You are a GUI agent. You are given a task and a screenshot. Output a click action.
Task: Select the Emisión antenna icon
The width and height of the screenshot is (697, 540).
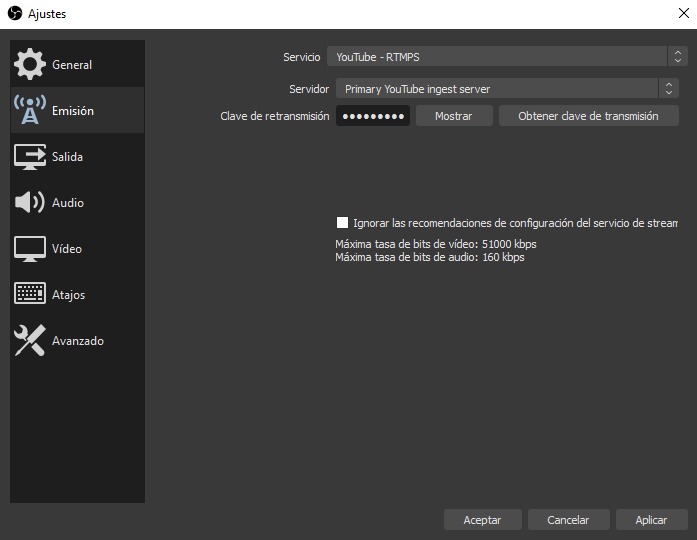29,111
